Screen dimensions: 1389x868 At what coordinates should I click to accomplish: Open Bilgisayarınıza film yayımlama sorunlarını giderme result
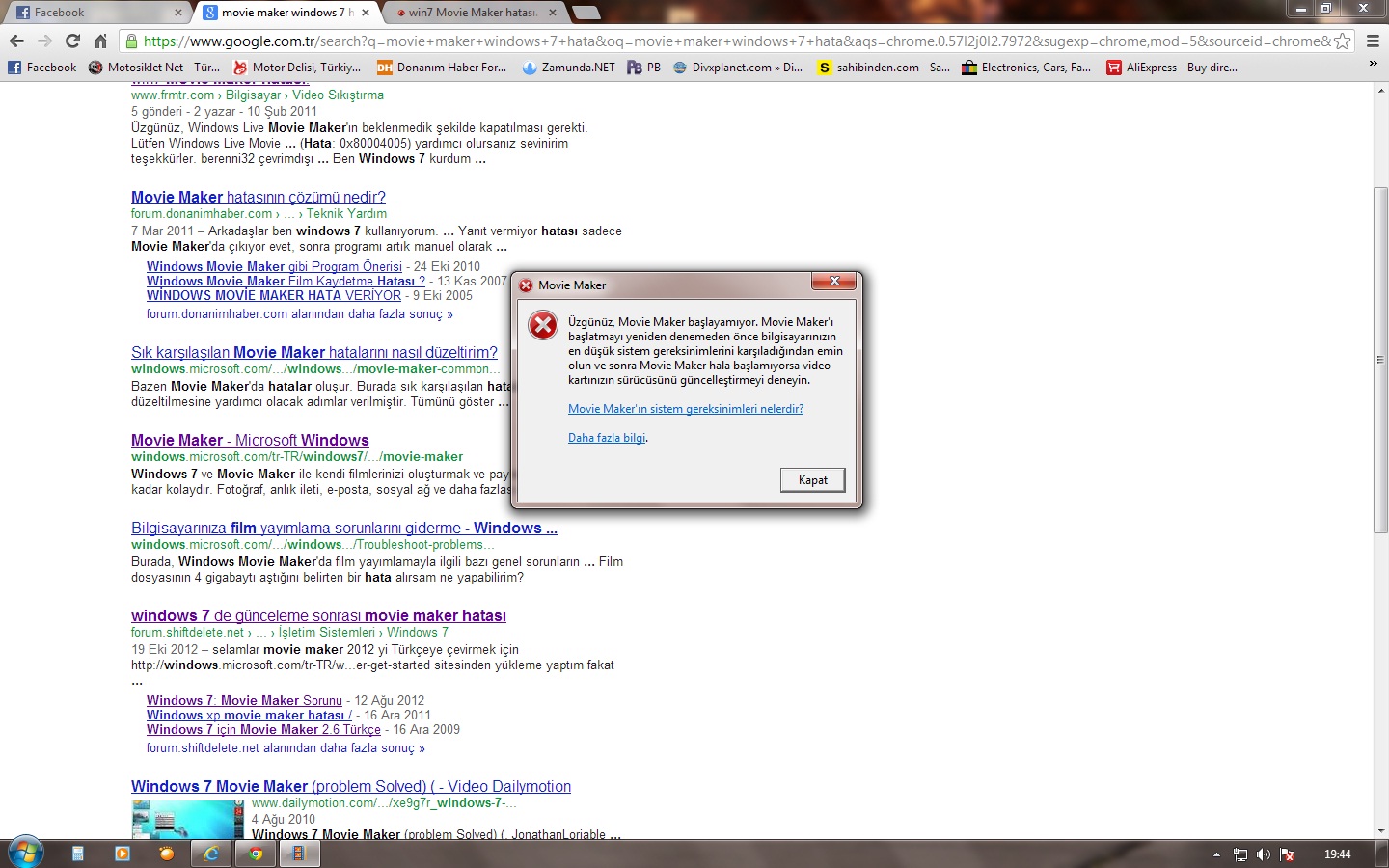(344, 529)
